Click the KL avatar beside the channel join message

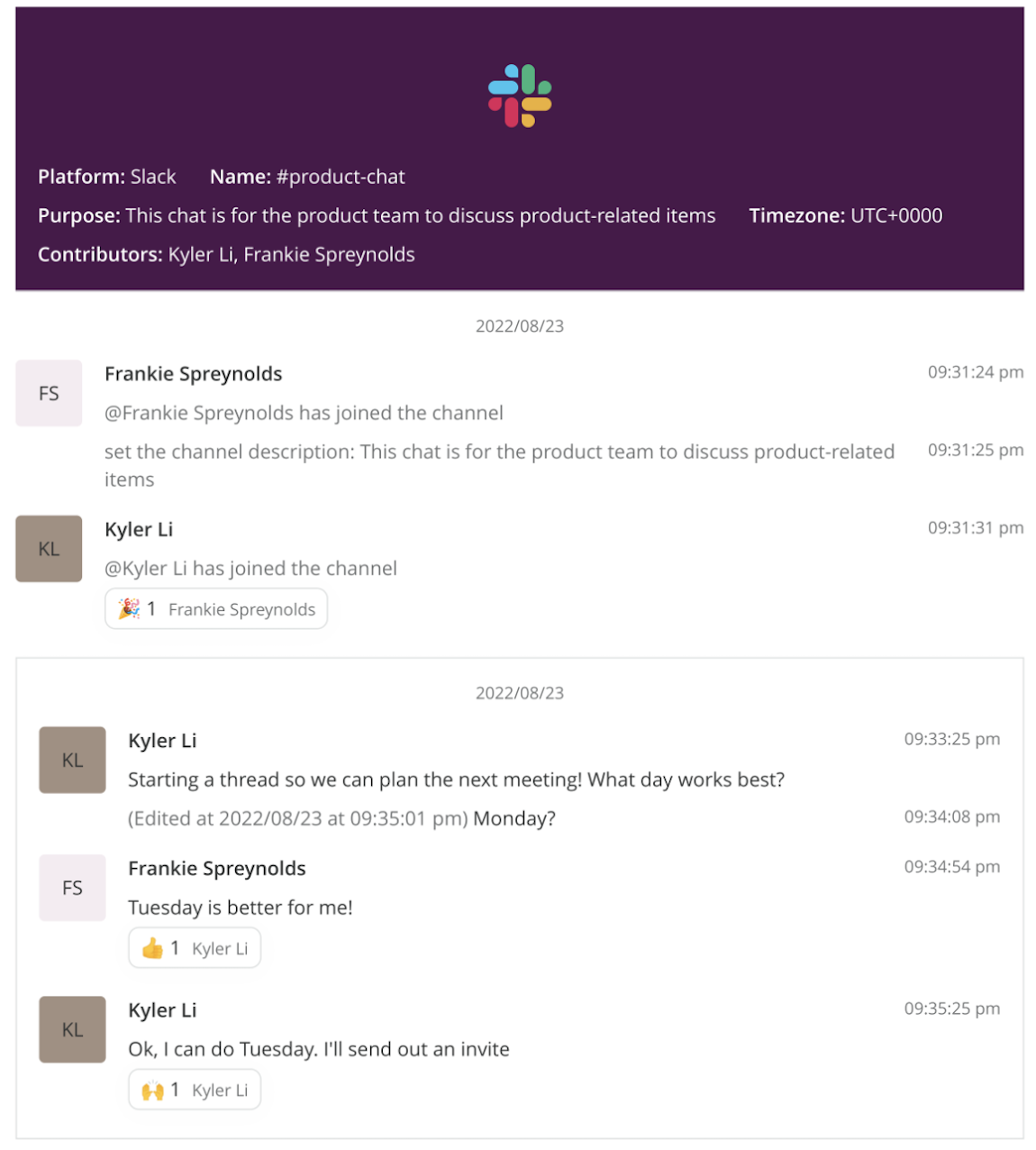click(x=49, y=549)
